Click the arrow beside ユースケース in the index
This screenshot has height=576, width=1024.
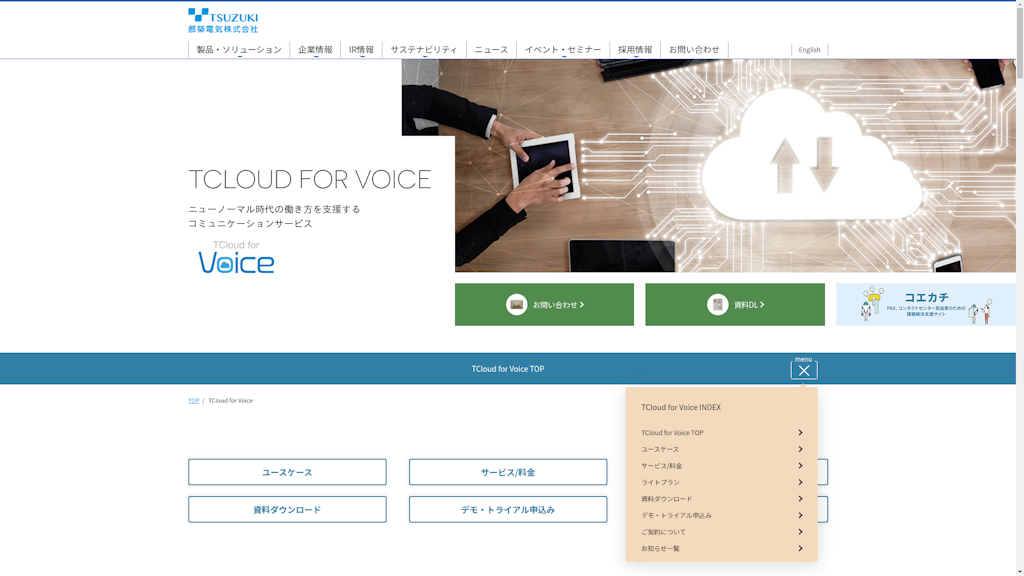click(800, 449)
